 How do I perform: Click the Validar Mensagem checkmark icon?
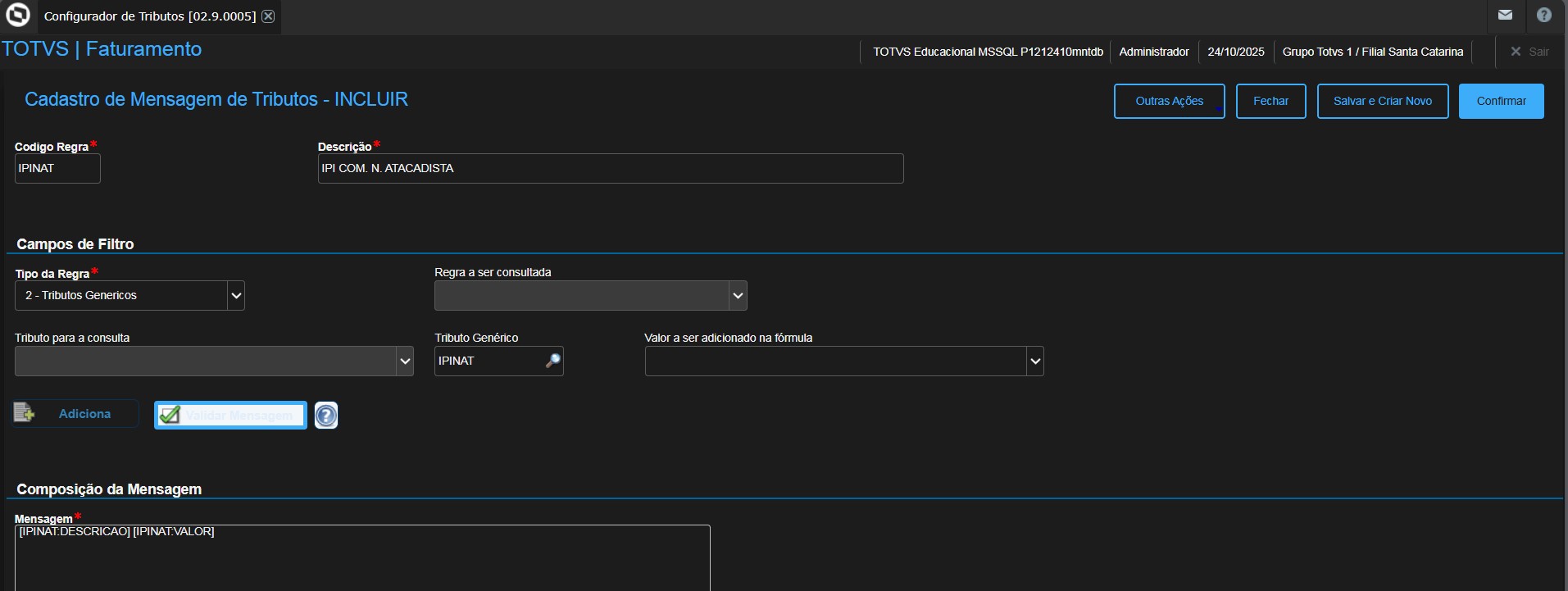(170, 416)
